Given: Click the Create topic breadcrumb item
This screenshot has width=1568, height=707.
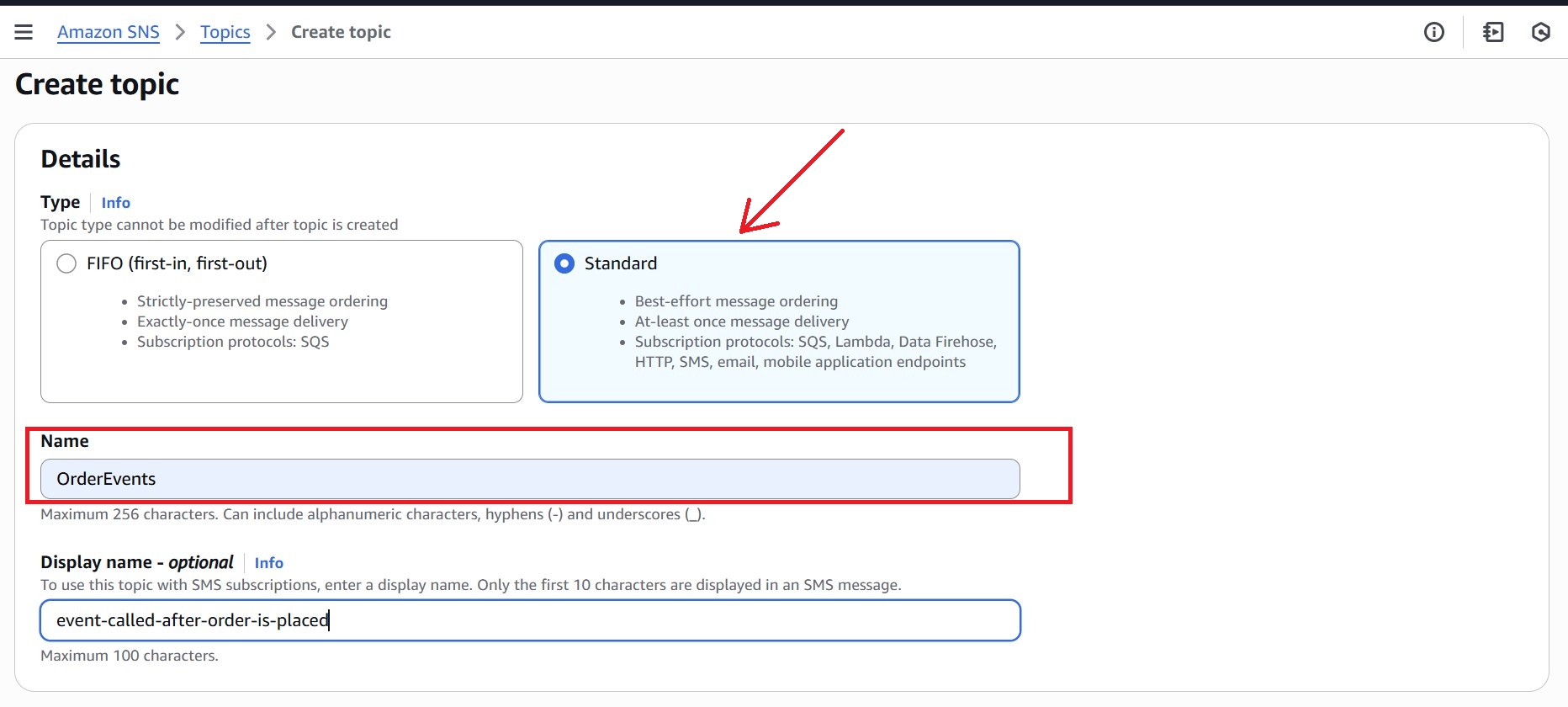Looking at the screenshot, I should [x=341, y=32].
